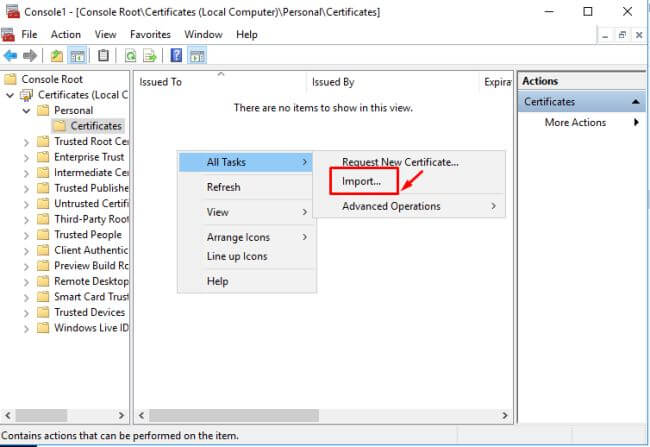The image size is (650, 447).
Task: Click More Actions in Actions pane
Action: click(x=575, y=122)
